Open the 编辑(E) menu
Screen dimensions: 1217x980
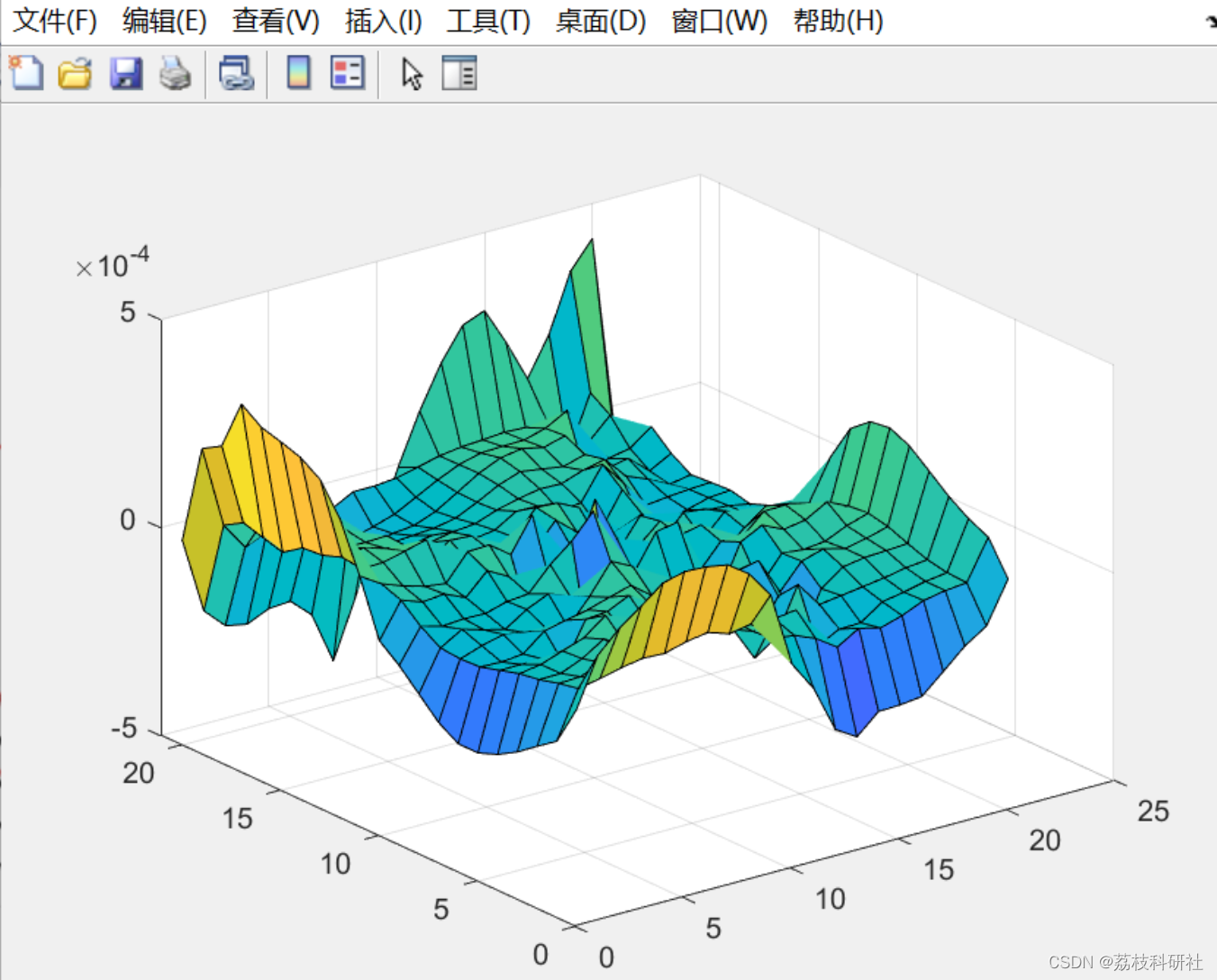click(x=165, y=21)
